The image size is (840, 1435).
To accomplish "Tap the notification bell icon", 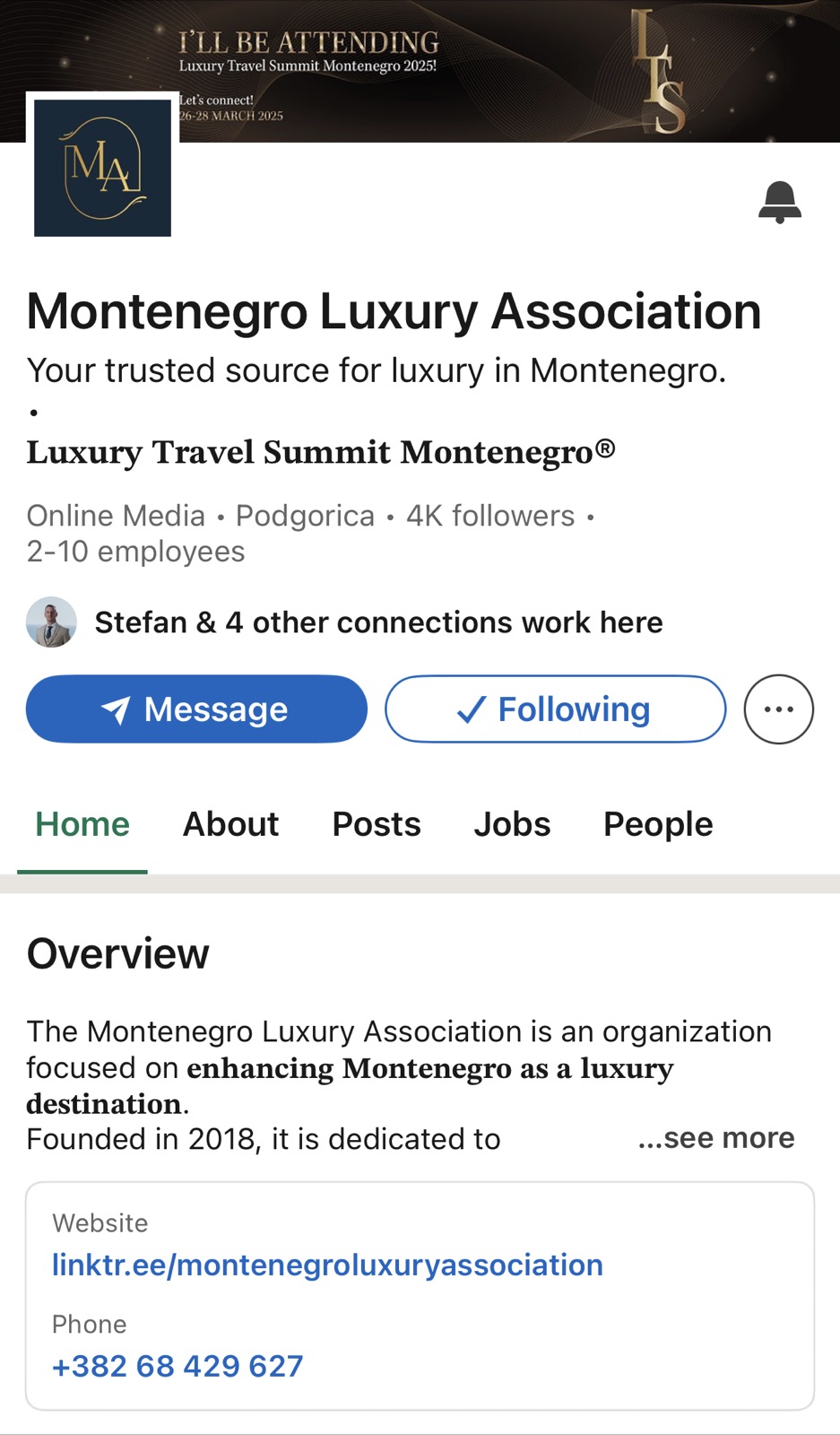I will tap(779, 202).
